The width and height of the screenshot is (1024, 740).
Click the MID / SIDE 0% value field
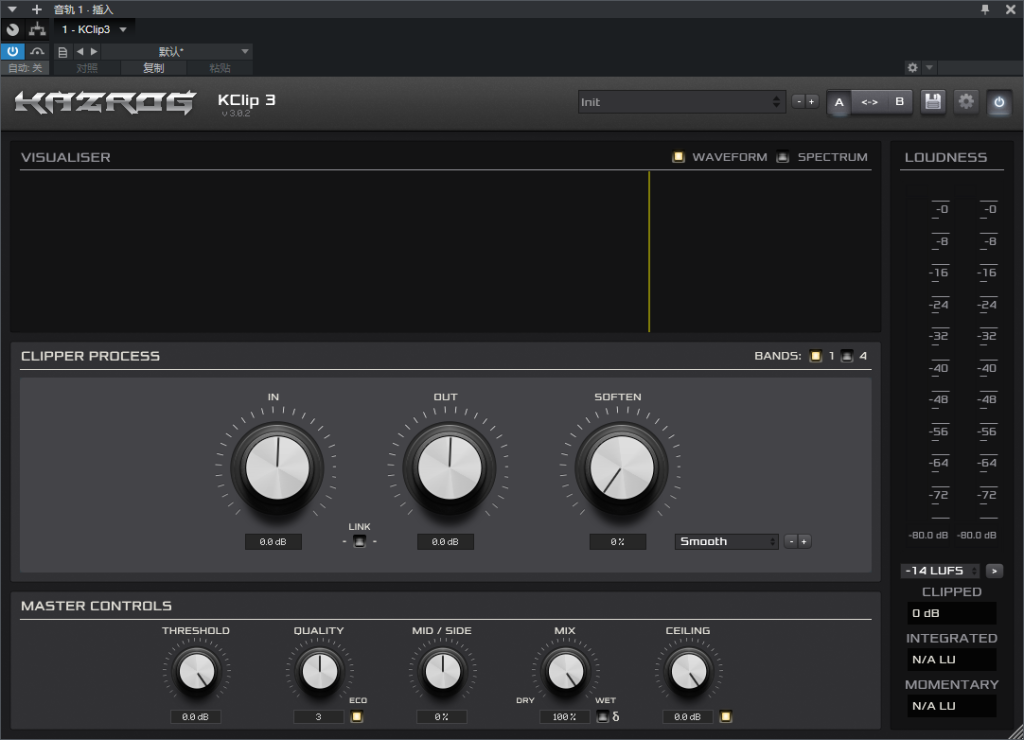coord(441,716)
